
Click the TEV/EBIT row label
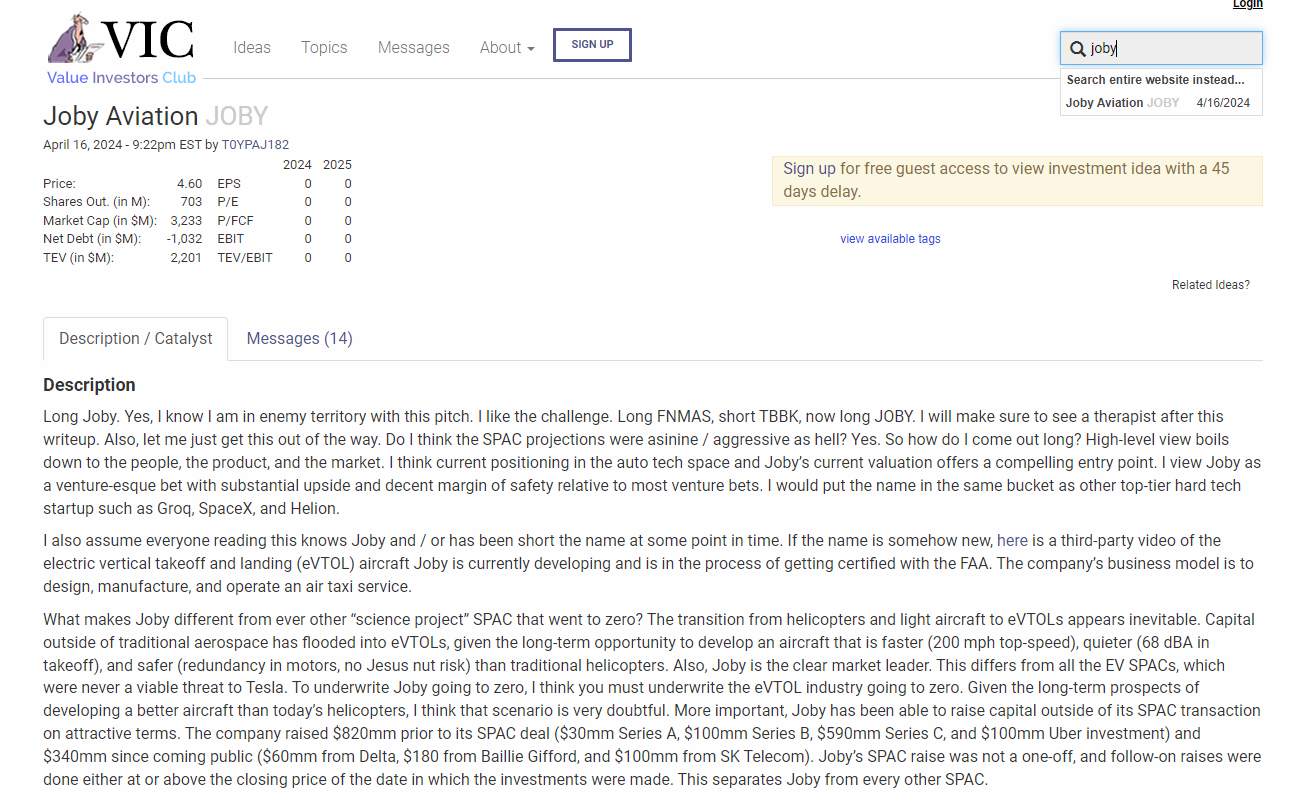[245, 258]
